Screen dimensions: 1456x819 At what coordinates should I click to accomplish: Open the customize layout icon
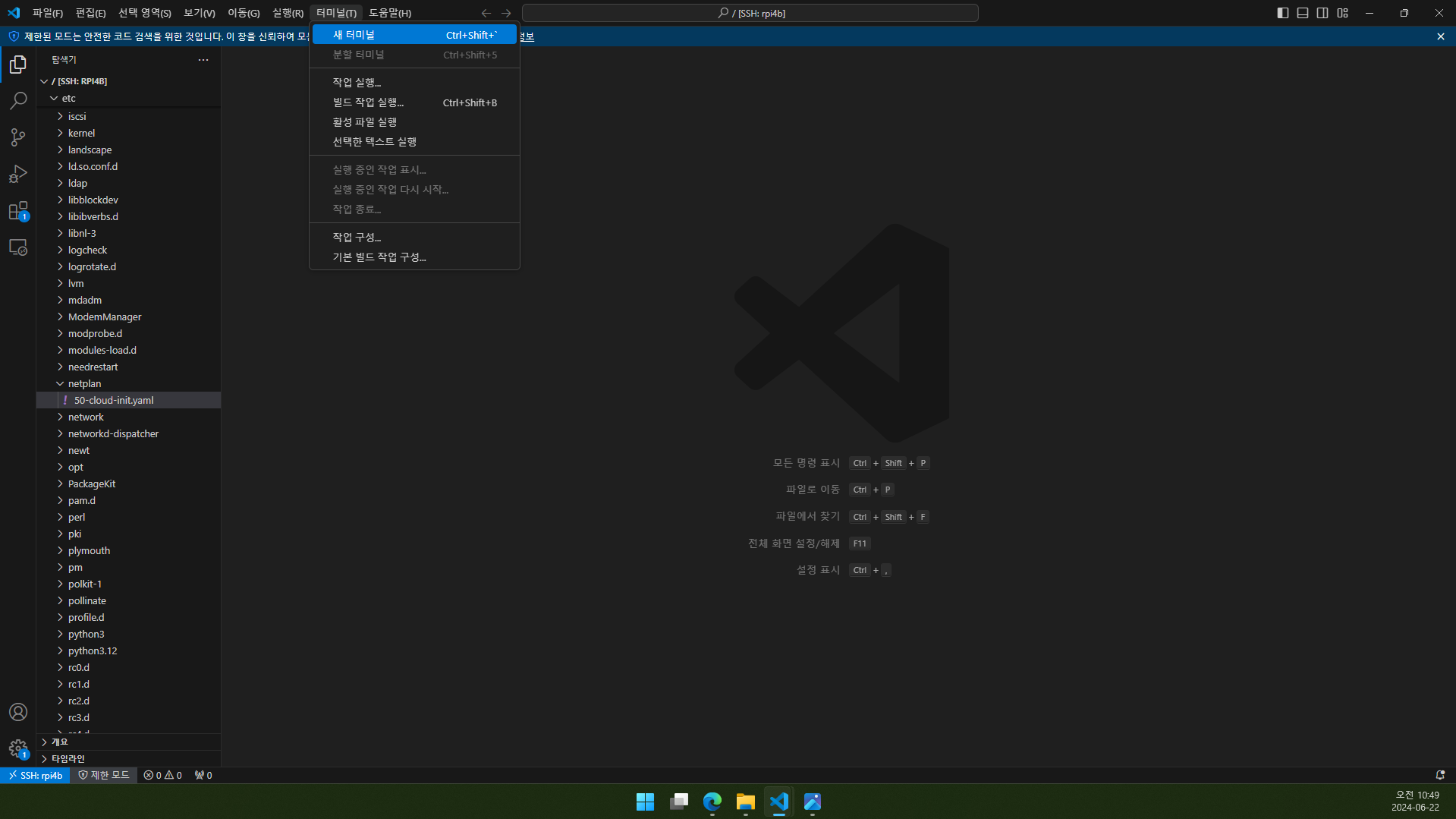[1343, 13]
